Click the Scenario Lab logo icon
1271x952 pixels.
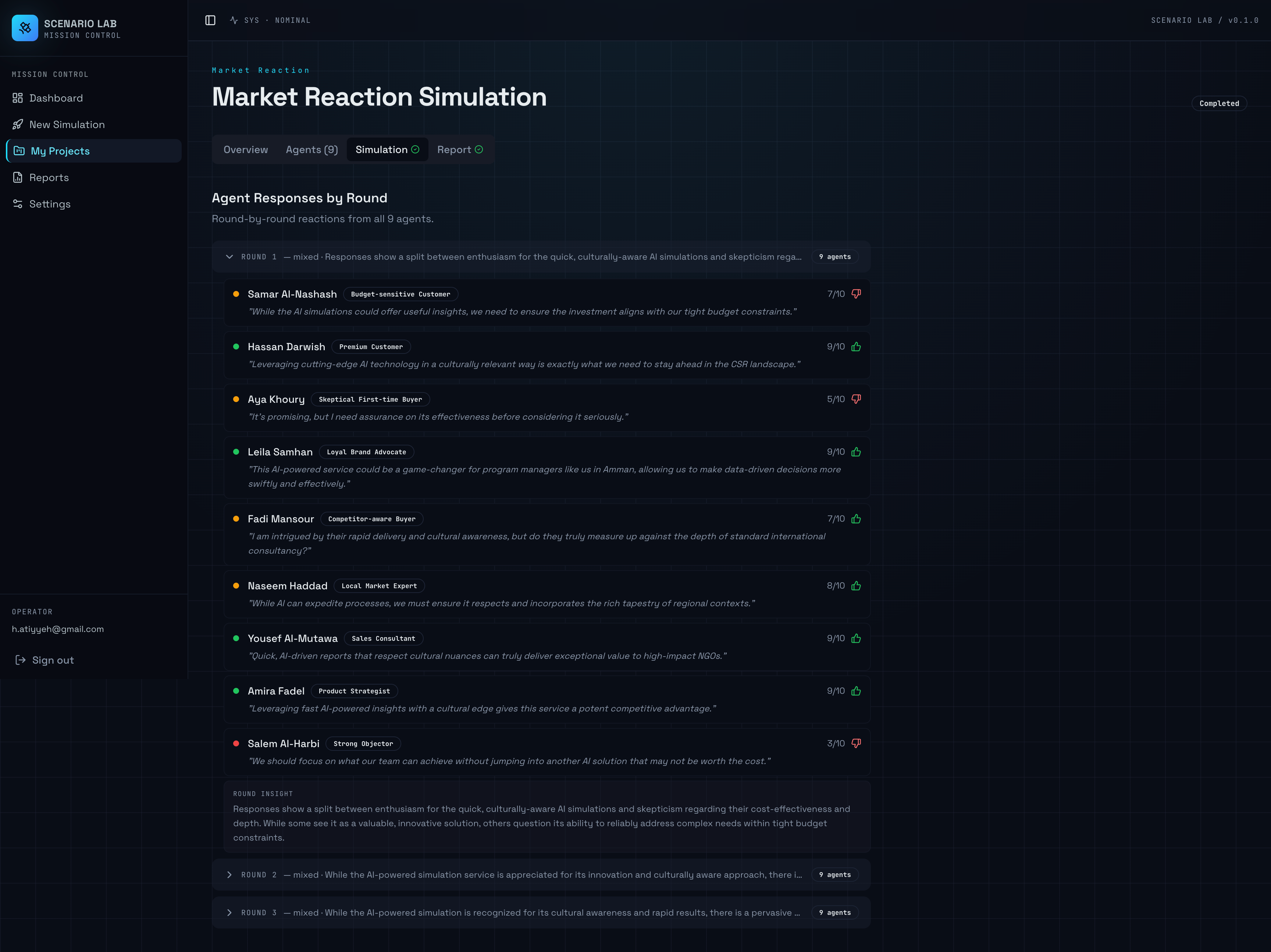coord(25,28)
